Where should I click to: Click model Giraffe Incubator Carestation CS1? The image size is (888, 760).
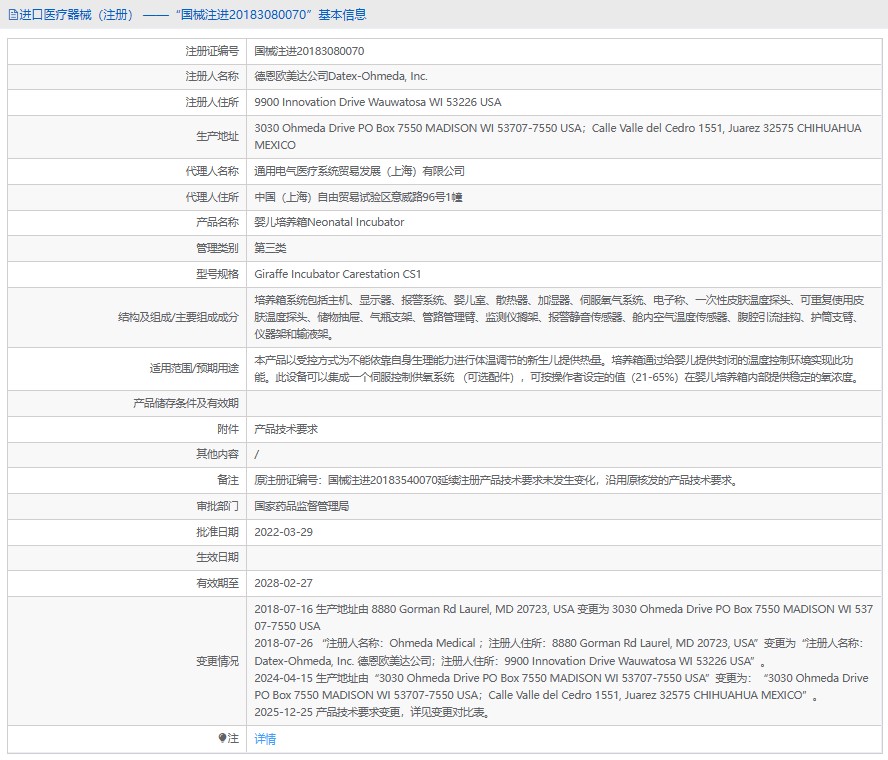click(x=338, y=274)
